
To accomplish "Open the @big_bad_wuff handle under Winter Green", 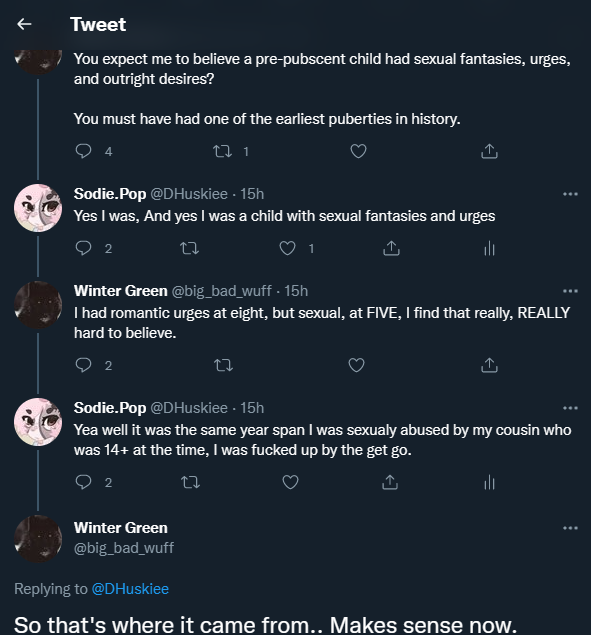I will click(x=124, y=548).
